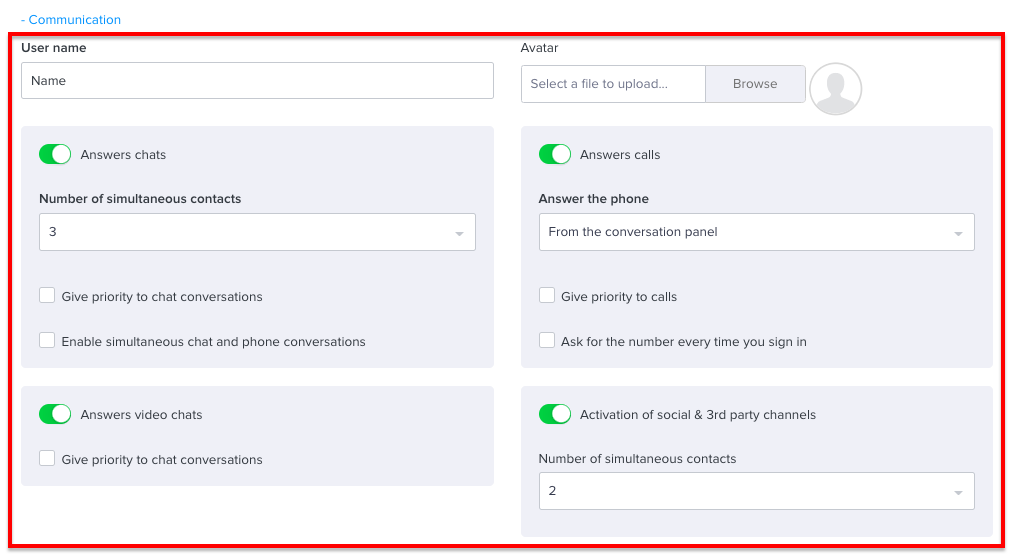Check Ask for the number every time you sign in

(547, 341)
